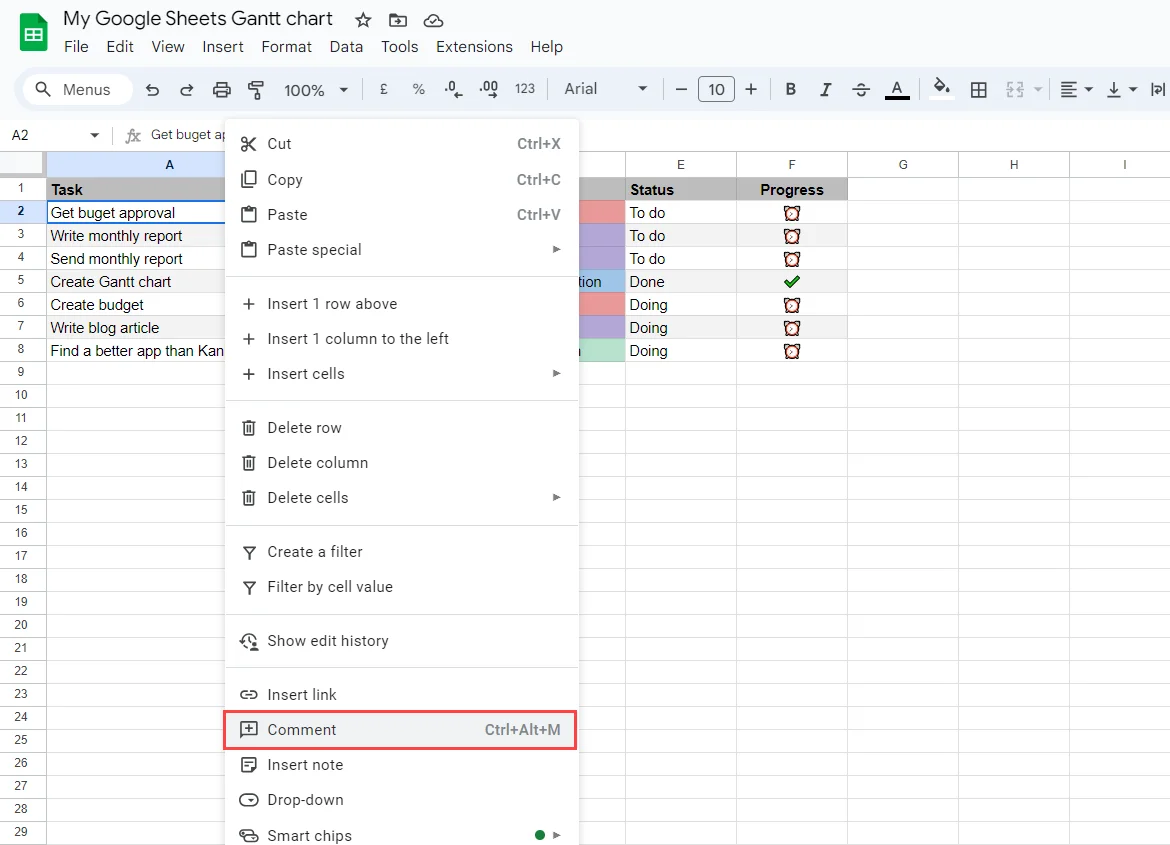The height and width of the screenshot is (845, 1170).
Task: Click the Redo arrow
Action: 187,90
